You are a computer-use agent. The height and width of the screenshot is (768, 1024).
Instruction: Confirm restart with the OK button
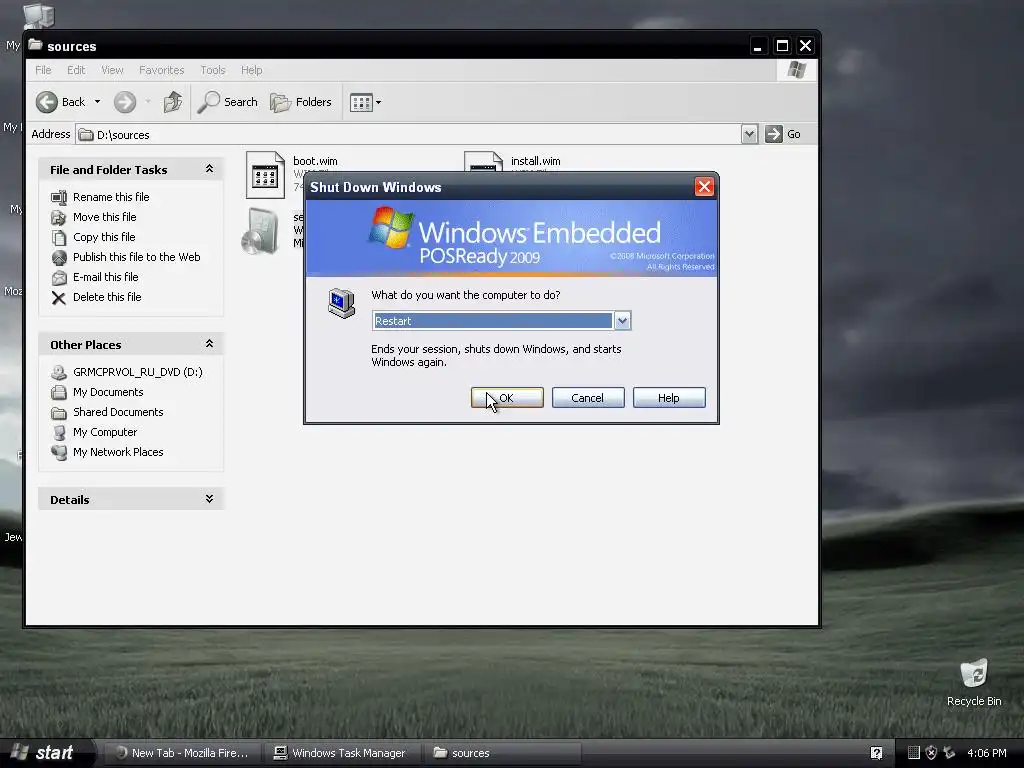pyautogui.click(x=507, y=398)
